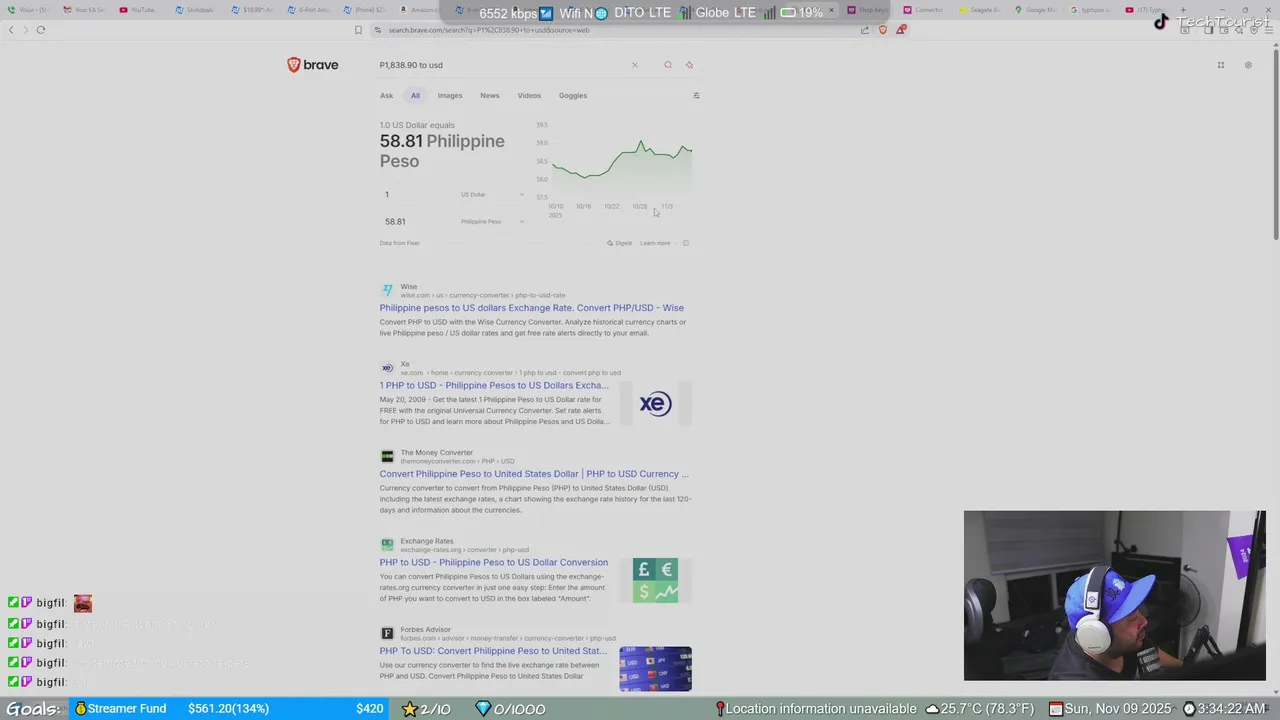Viewport: 1280px width, 720px height.
Task: Open The Money Converter PHP to USD result
Action: coord(534,474)
